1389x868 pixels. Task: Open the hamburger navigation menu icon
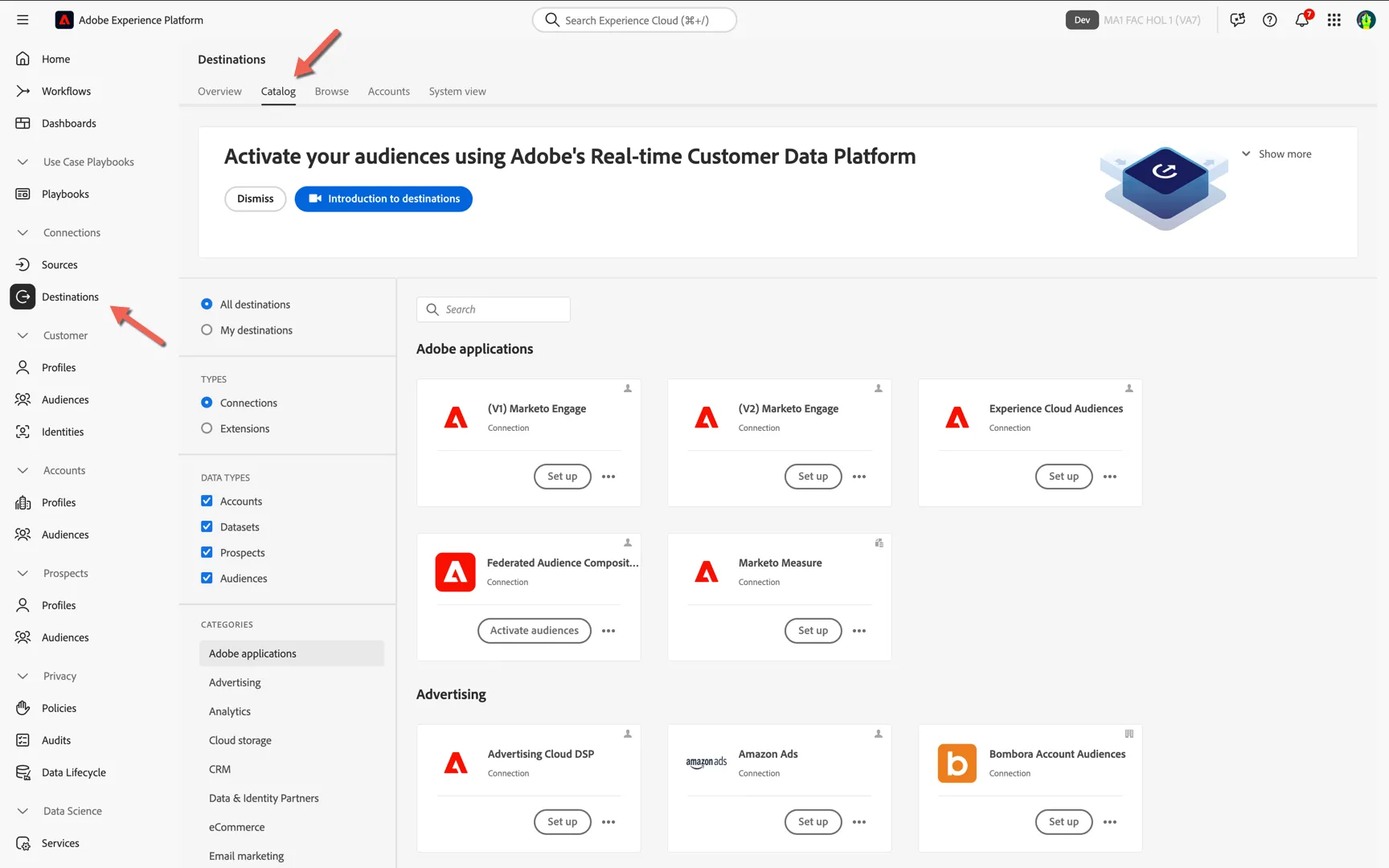pyautogui.click(x=23, y=20)
